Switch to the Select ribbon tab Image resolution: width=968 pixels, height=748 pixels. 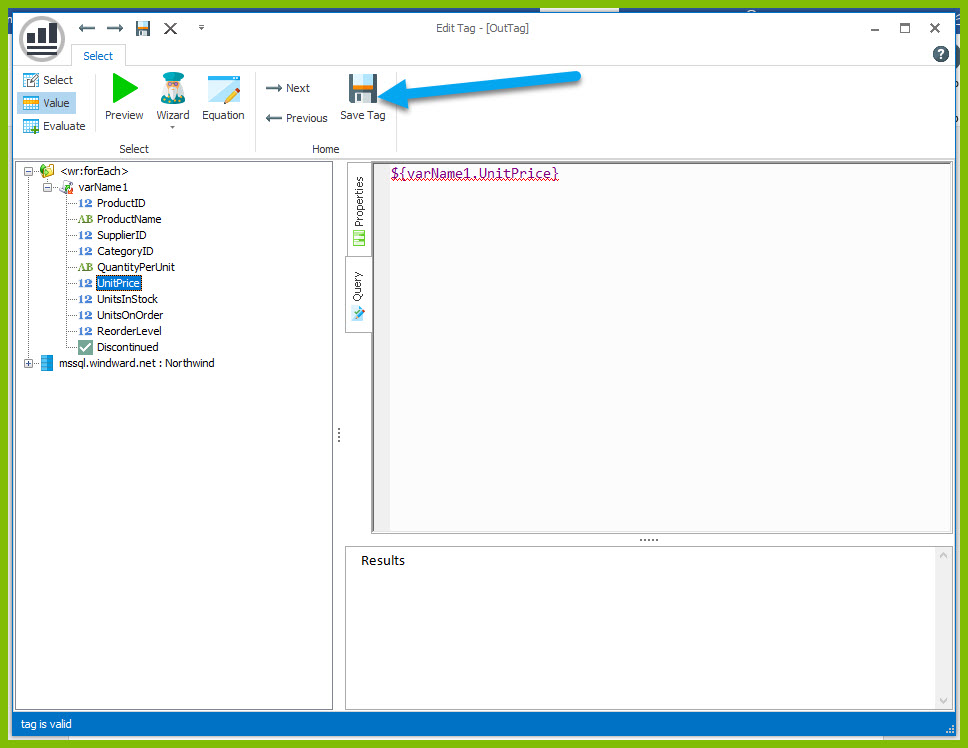tap(98, 56)
